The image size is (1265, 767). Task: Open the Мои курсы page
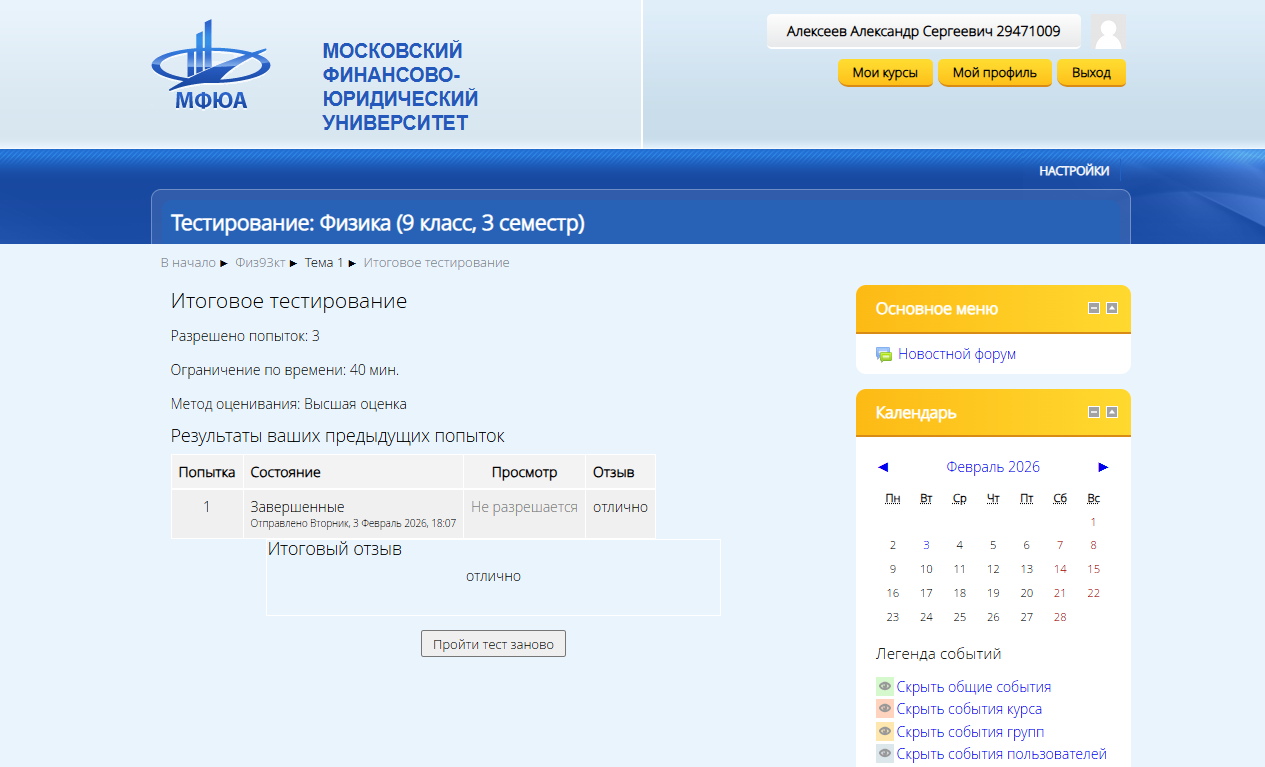coord(884,73)
